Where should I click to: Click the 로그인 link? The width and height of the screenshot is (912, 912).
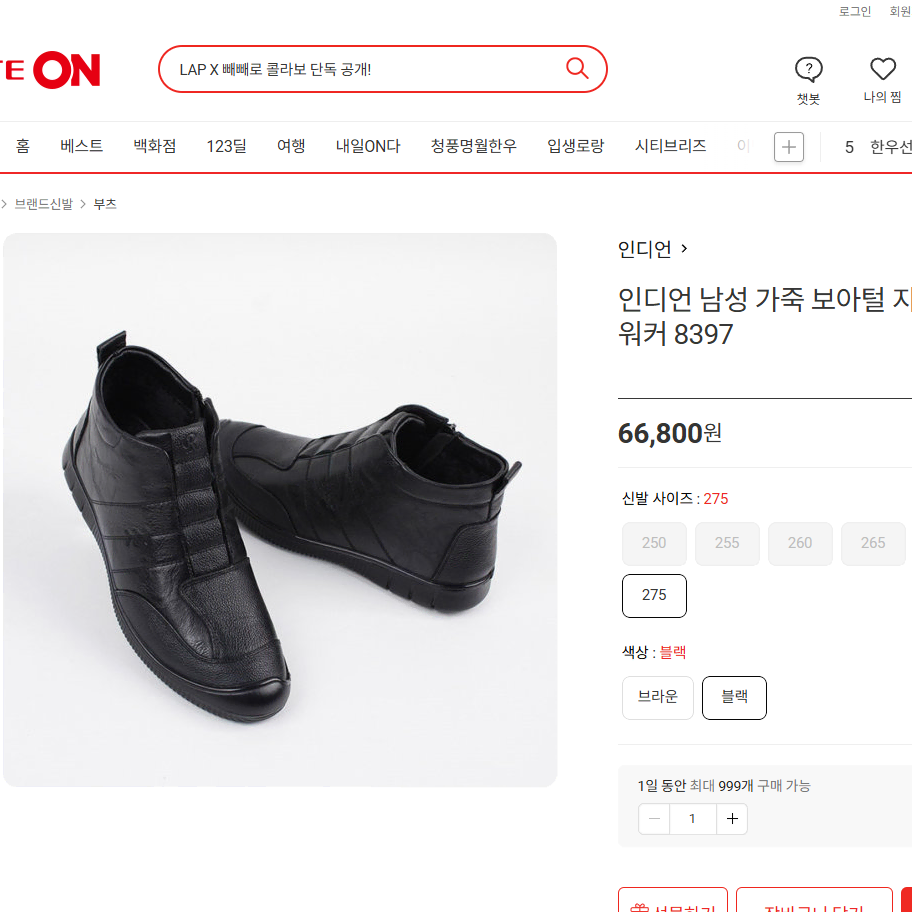pyautogui.click(x=854, y=11)
